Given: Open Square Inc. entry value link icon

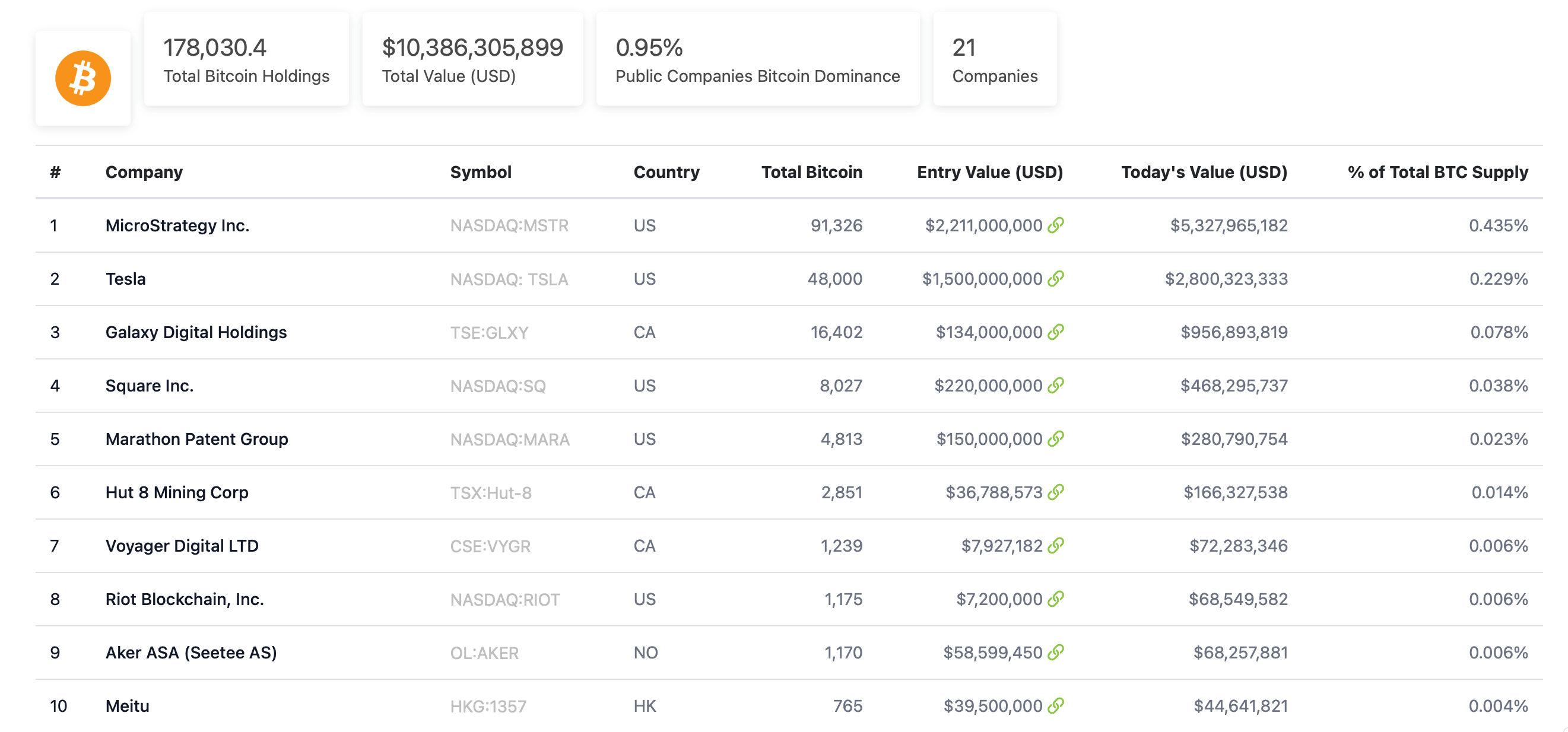Looking at the screenshot, I should coord(1055,385).
